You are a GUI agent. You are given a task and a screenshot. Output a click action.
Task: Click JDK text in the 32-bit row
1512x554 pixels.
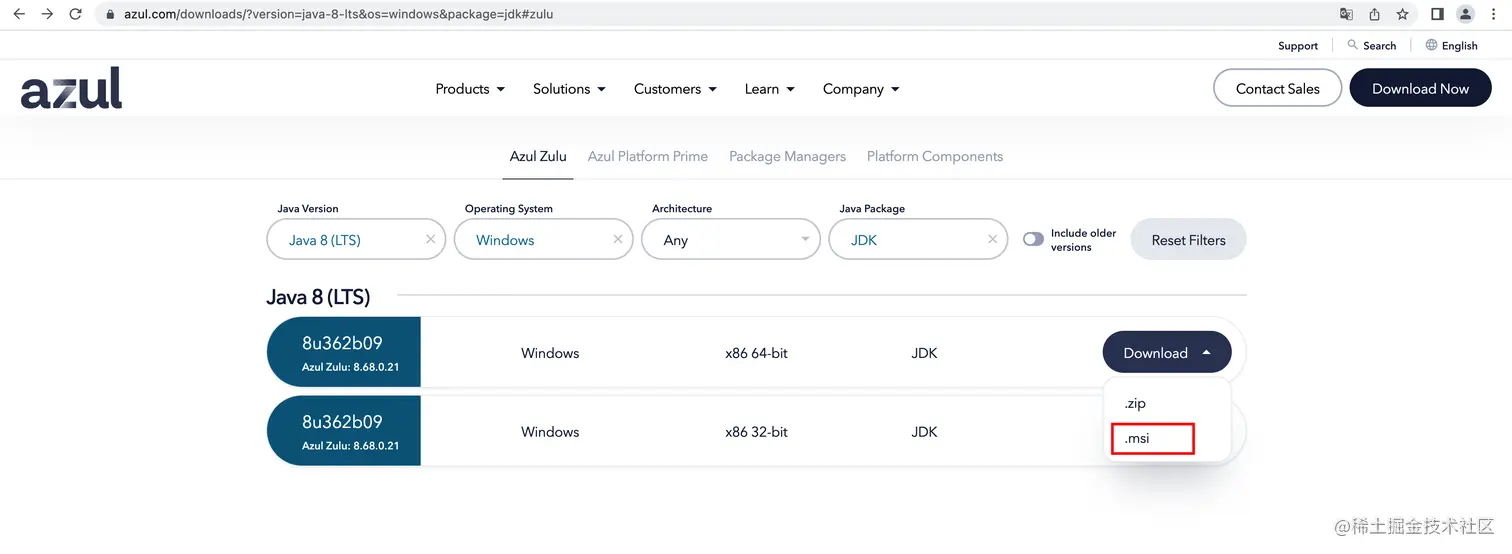point(924,432)
